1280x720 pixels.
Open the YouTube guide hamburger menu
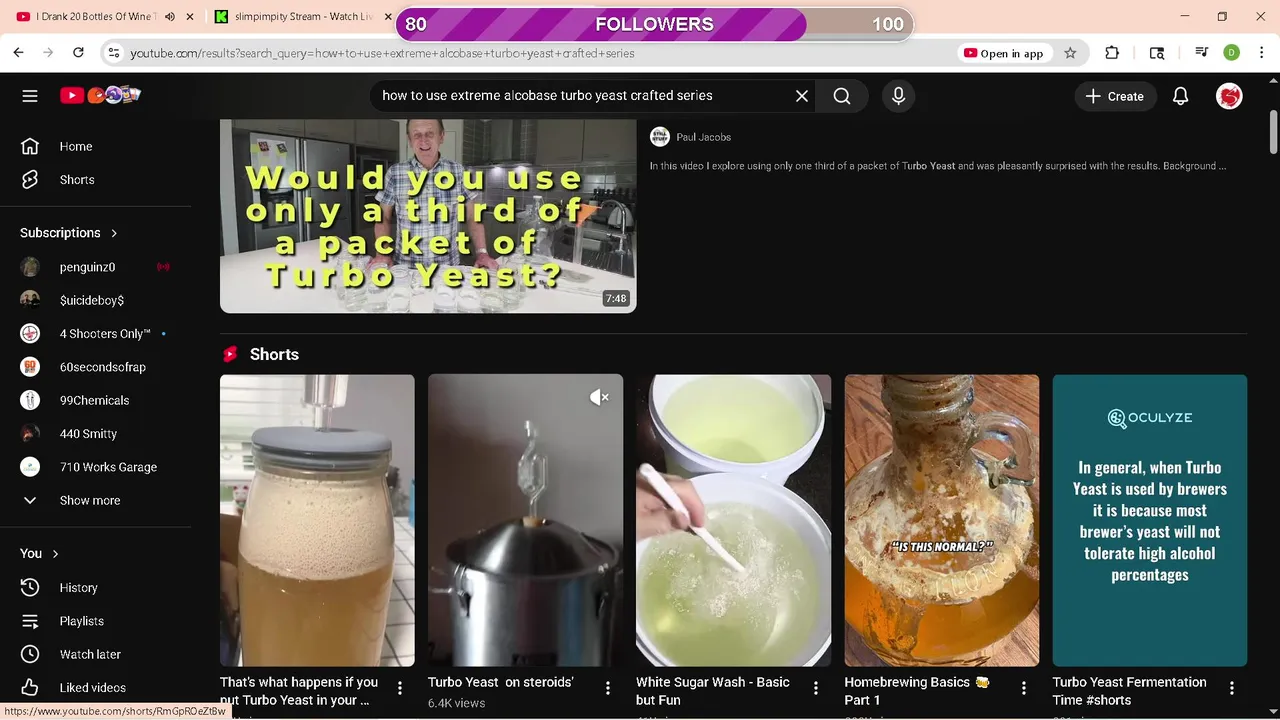click(30, 96)
